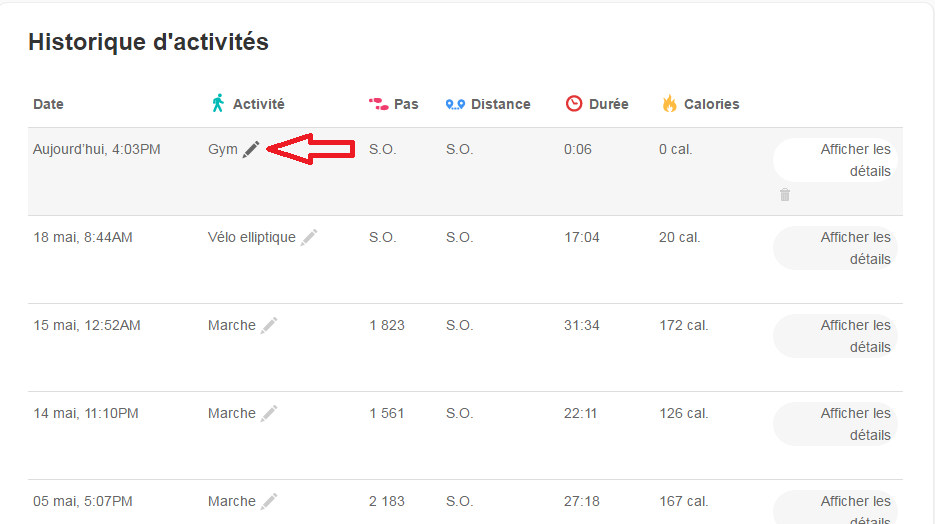Click the footsteps Pas column icon
The width and height of the screenshot is (935, 524).
378,103
